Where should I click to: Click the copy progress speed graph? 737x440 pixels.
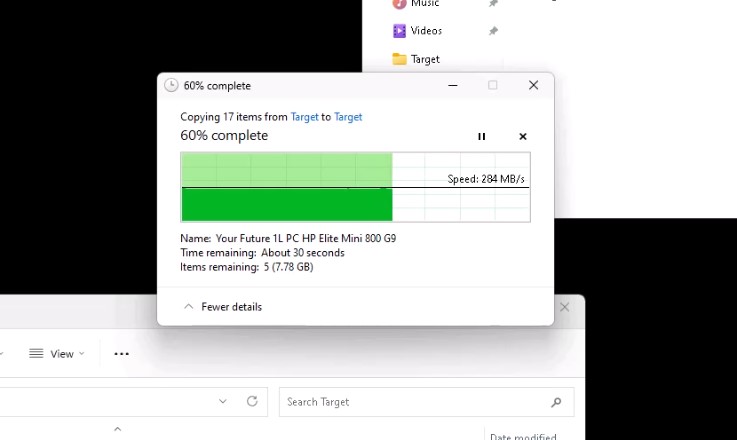click(355, 187)
